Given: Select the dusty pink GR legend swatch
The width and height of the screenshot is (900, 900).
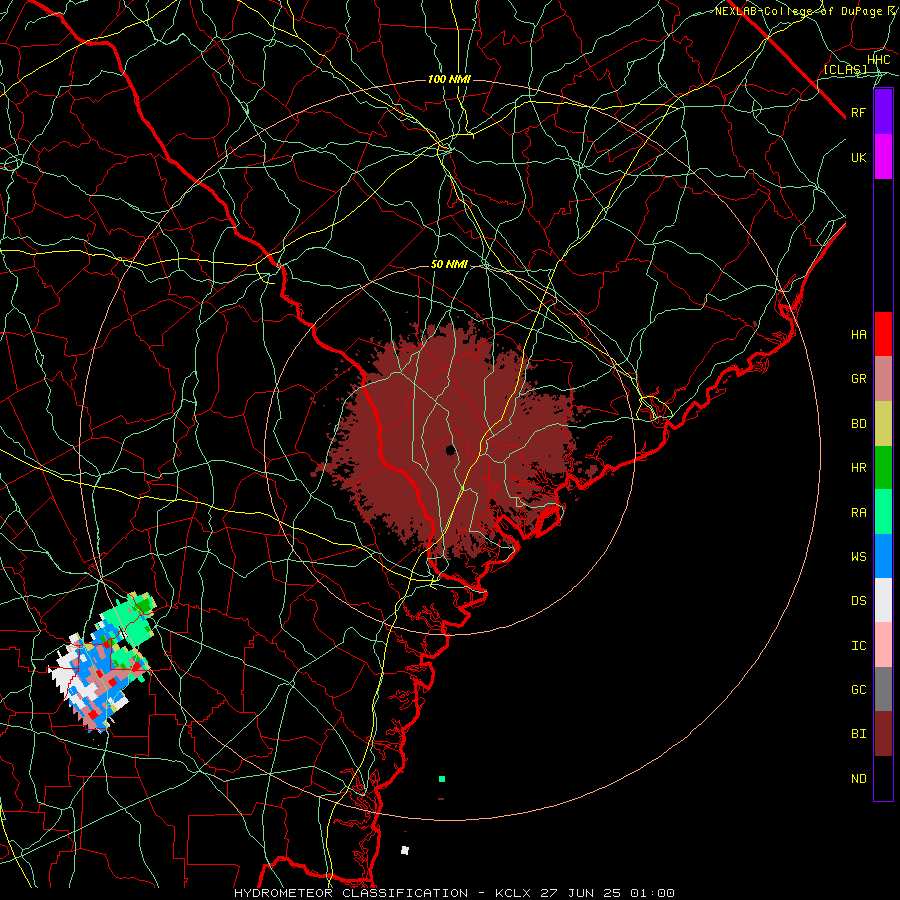Looking at the screenshot, I should 883,379.
